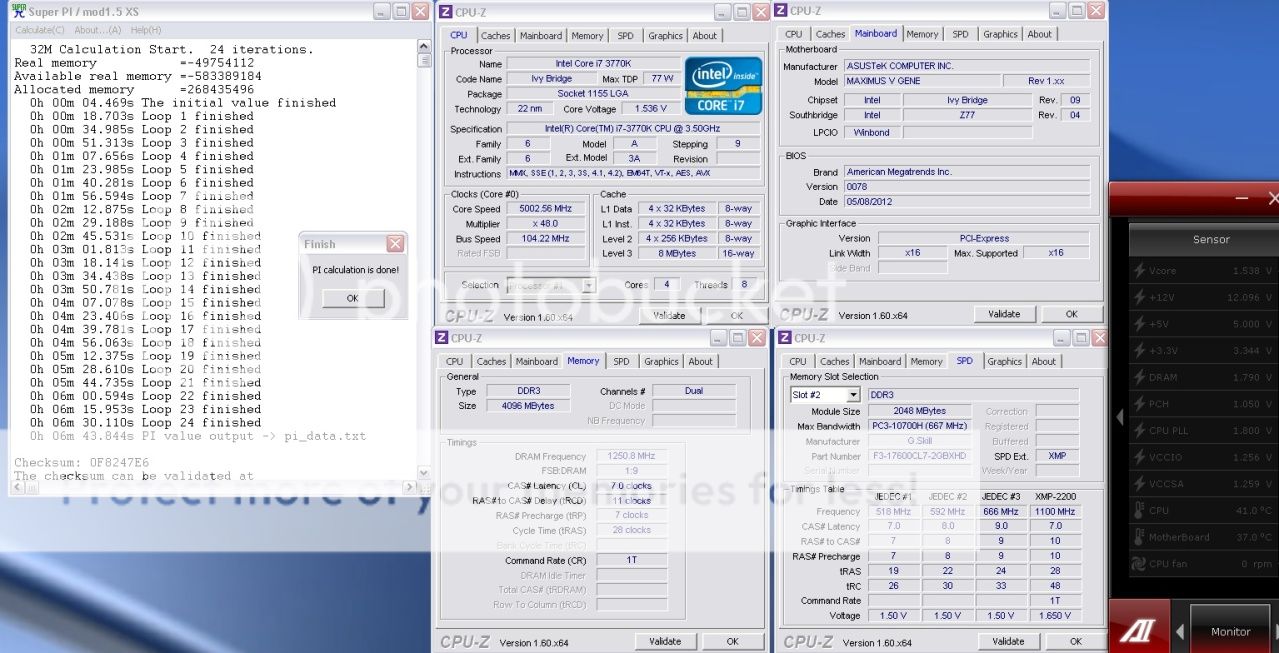This screenshot has height=653, width=1279.
Task: Click the CPU temperature thermometer icon
Action: coord(1138,511)
